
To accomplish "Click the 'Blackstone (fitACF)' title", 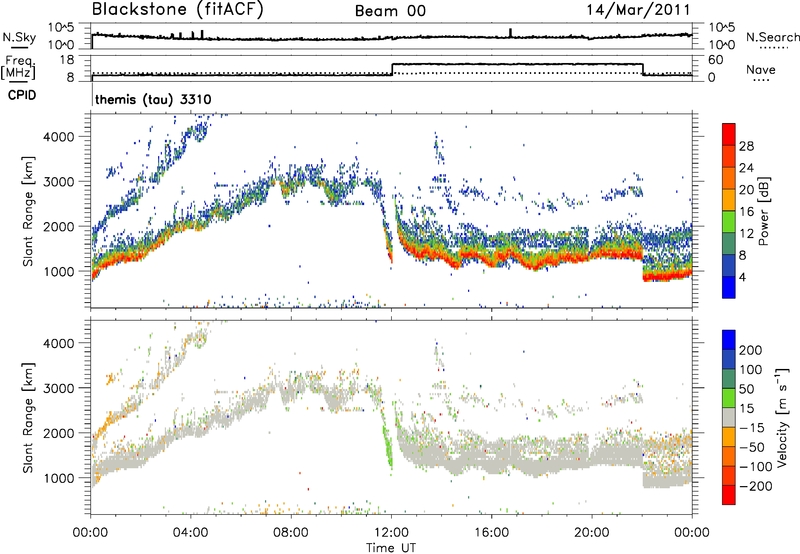I will [178, 9].
